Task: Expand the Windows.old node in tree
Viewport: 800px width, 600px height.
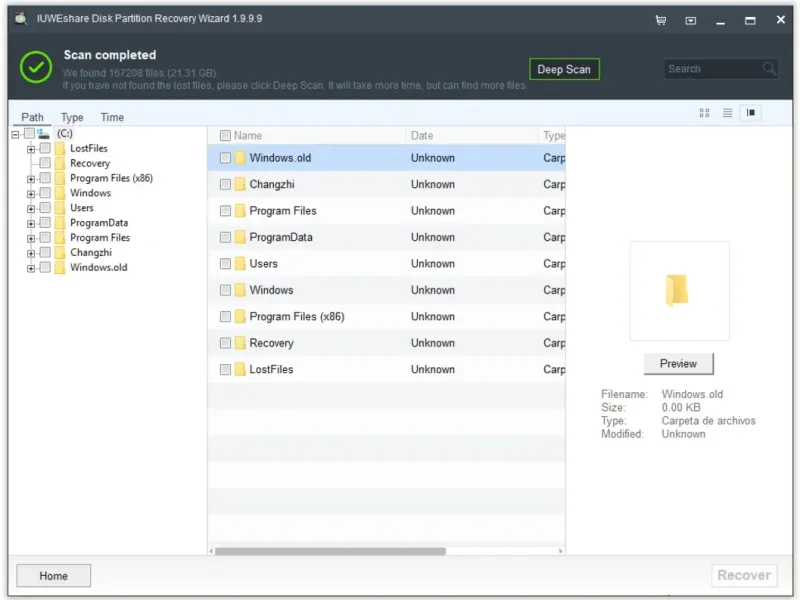Action: (x=31, y=268)
